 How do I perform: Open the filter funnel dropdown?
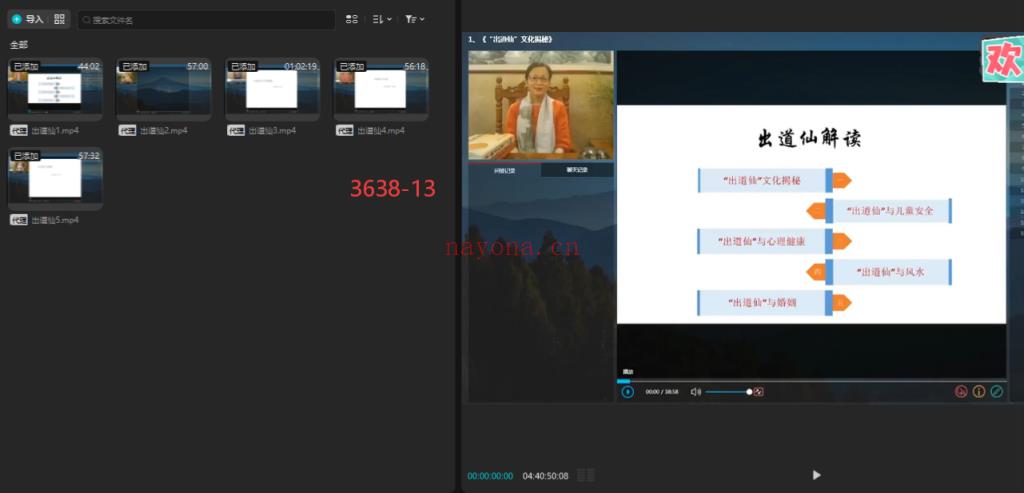415,19
